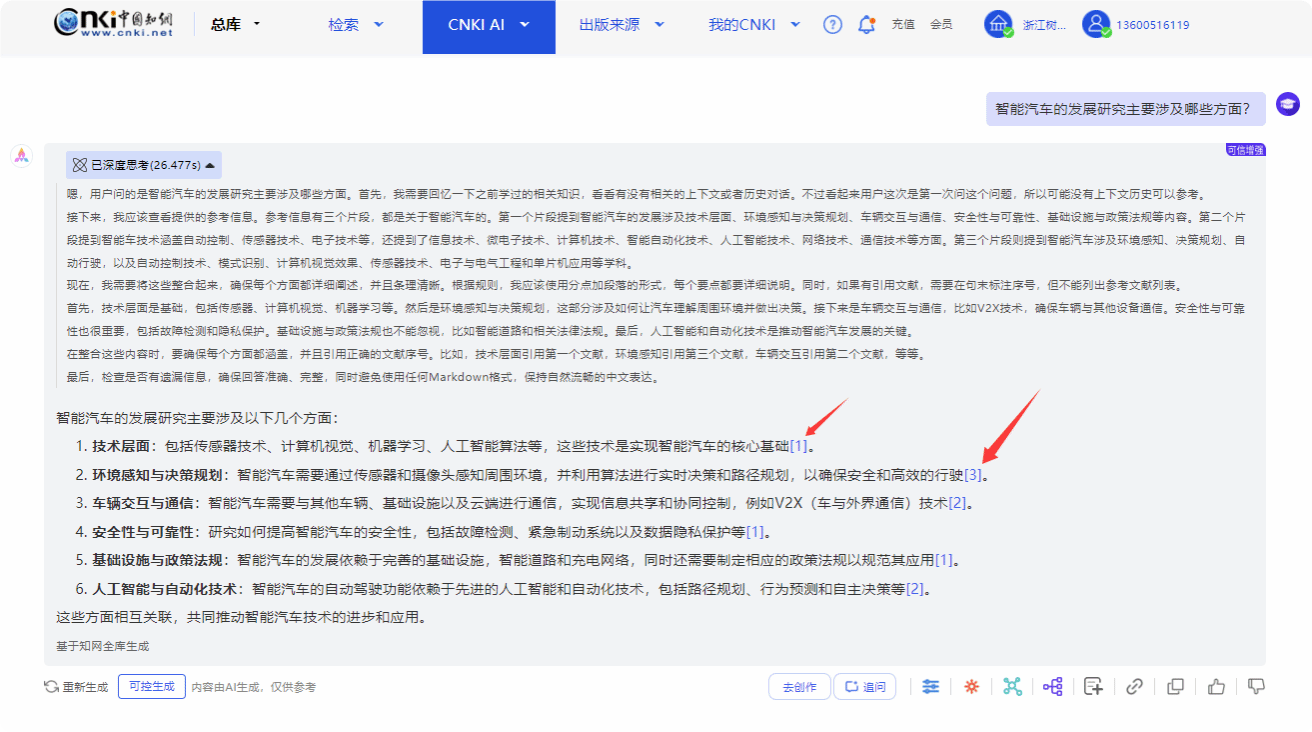Click the add-to-notes icon with plus
The height and width of the screenshot is (732, 1312).
pos(1094,687)
